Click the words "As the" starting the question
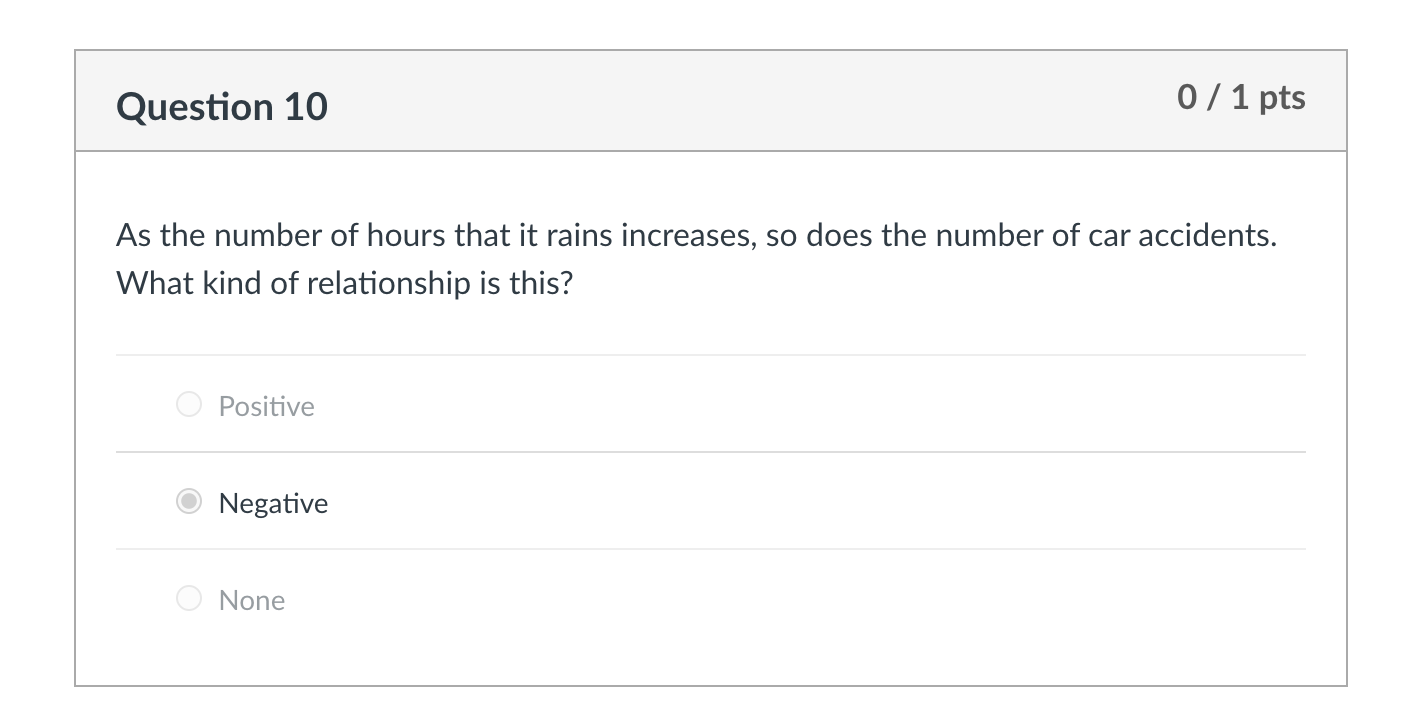Image resolution: width=1408 pixels, height=716 pixels. [x=160, y=236]
